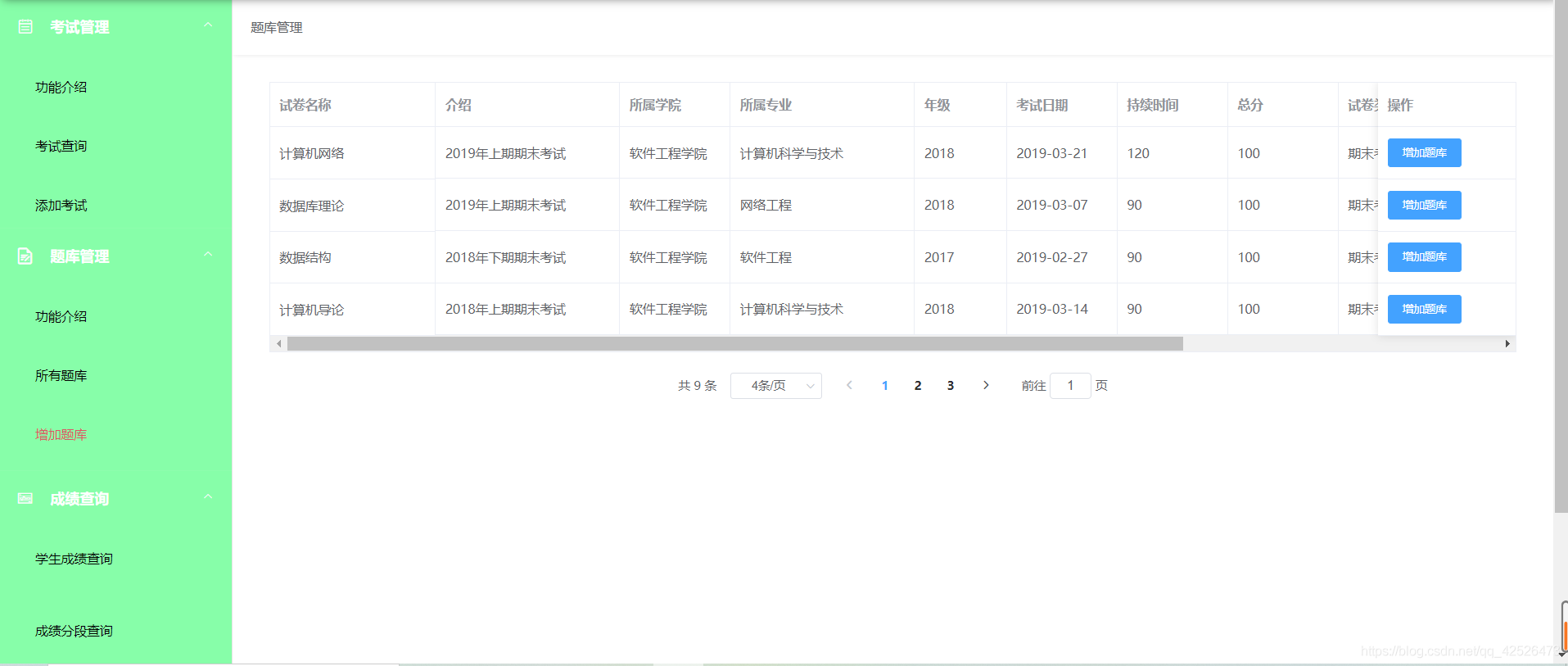Image resolution: width=1568 pixels, height=666 pixels.
Task: Open the 成绩分段查询 menu item
Action: pos(74,631)
